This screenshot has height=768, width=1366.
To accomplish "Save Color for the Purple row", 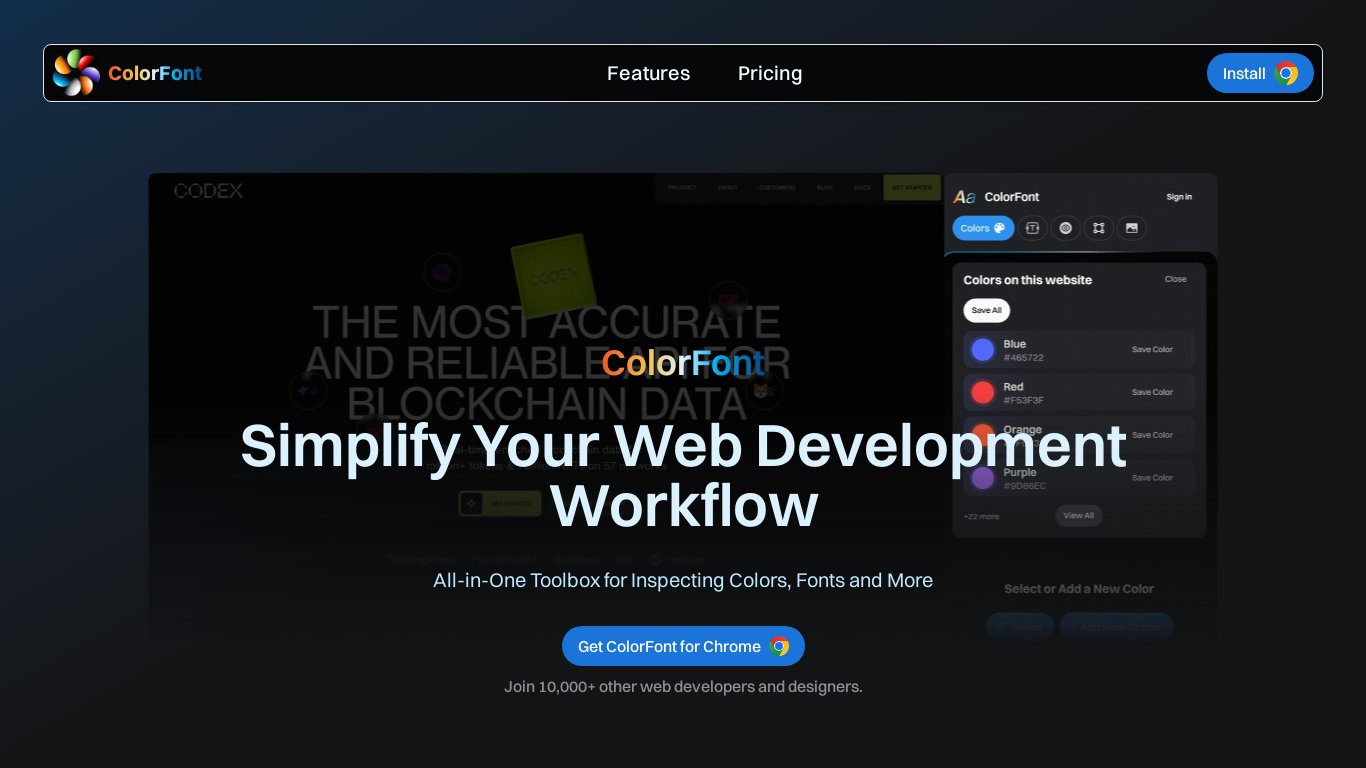I will tap(1152, 478).
